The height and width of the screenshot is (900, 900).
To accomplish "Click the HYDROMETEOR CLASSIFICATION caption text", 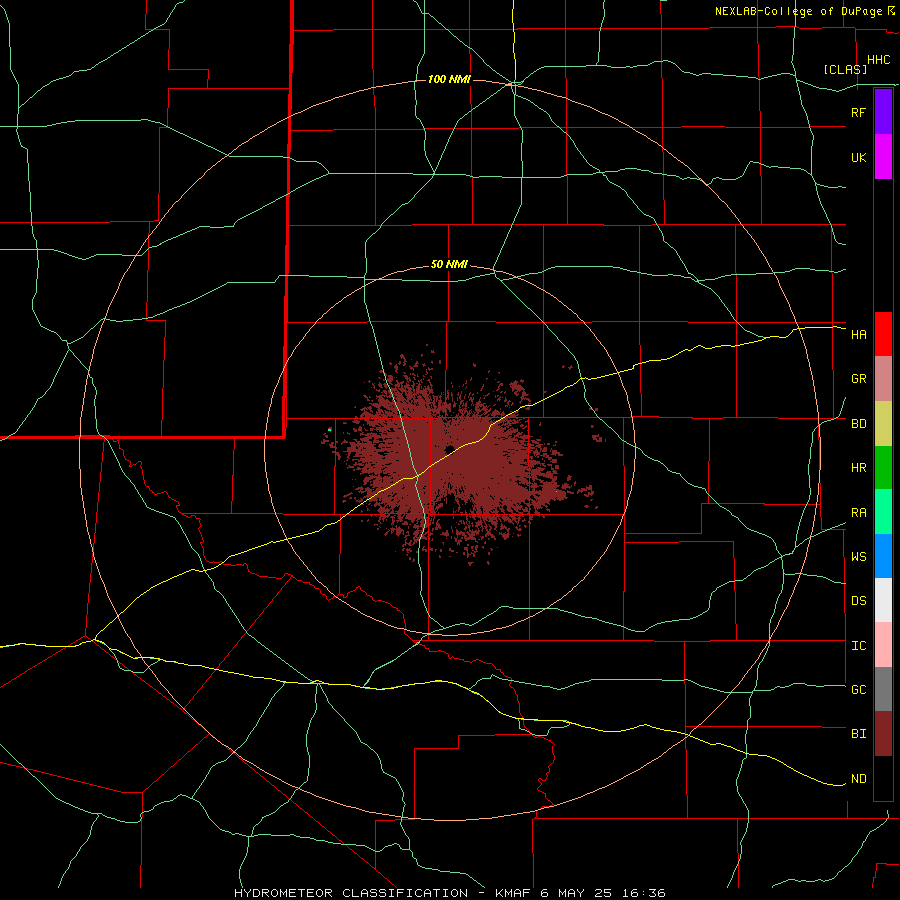I will click(x=351, y=893).
